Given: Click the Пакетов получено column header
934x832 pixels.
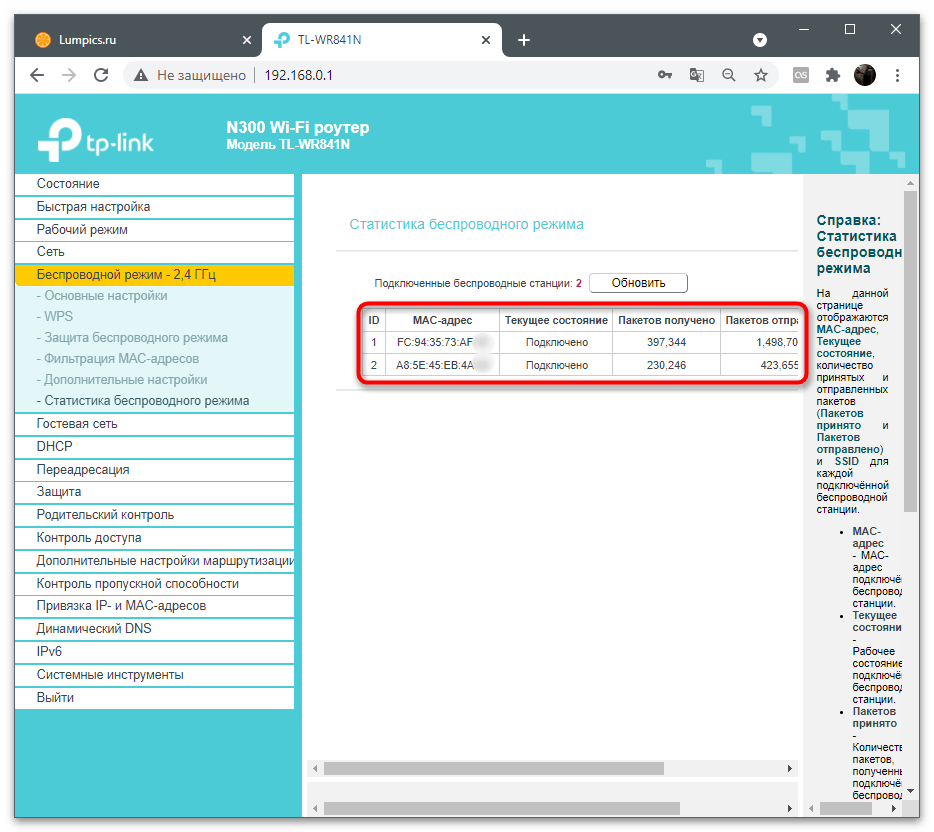Looking at the screenshot, I should pyautogui.click(x=666, y=320).
